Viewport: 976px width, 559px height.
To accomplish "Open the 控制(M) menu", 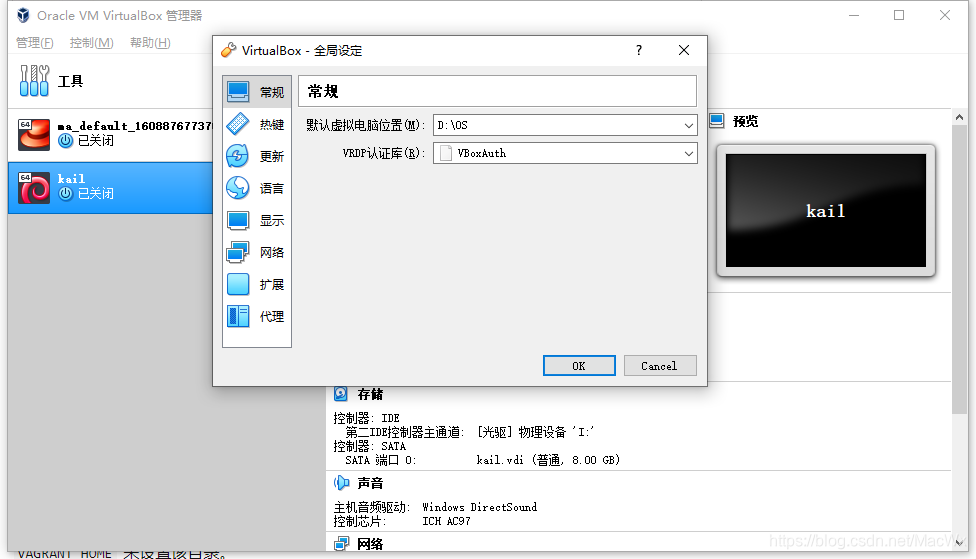I will coord(92,42).
